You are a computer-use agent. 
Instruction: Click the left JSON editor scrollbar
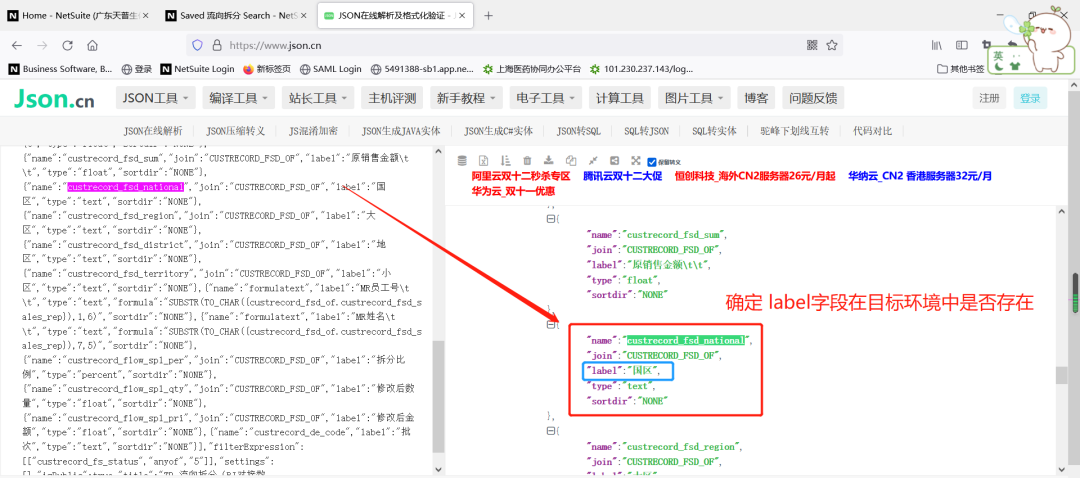click(x=437, y=396)
